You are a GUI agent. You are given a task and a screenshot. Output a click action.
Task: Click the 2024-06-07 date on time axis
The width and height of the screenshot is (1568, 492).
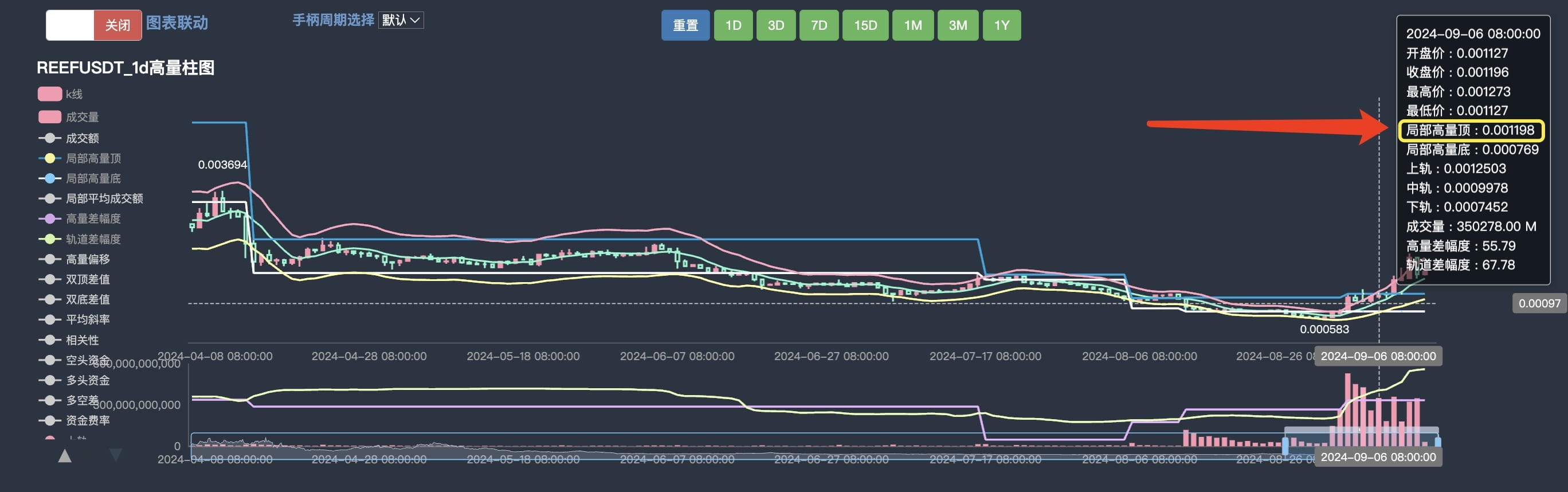coord(677,356)
